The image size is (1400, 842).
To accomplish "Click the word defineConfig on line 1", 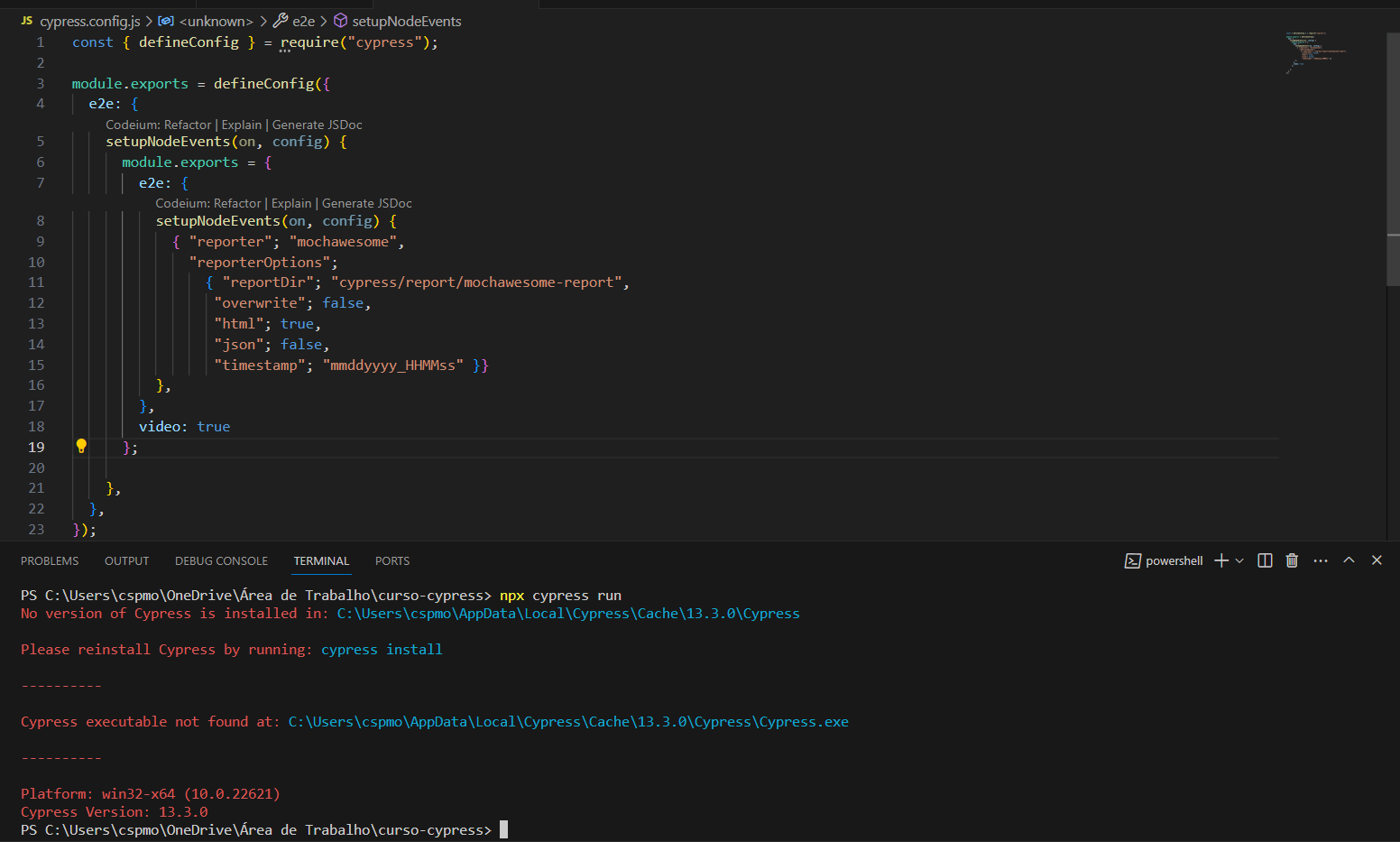I will pos(189,42).
